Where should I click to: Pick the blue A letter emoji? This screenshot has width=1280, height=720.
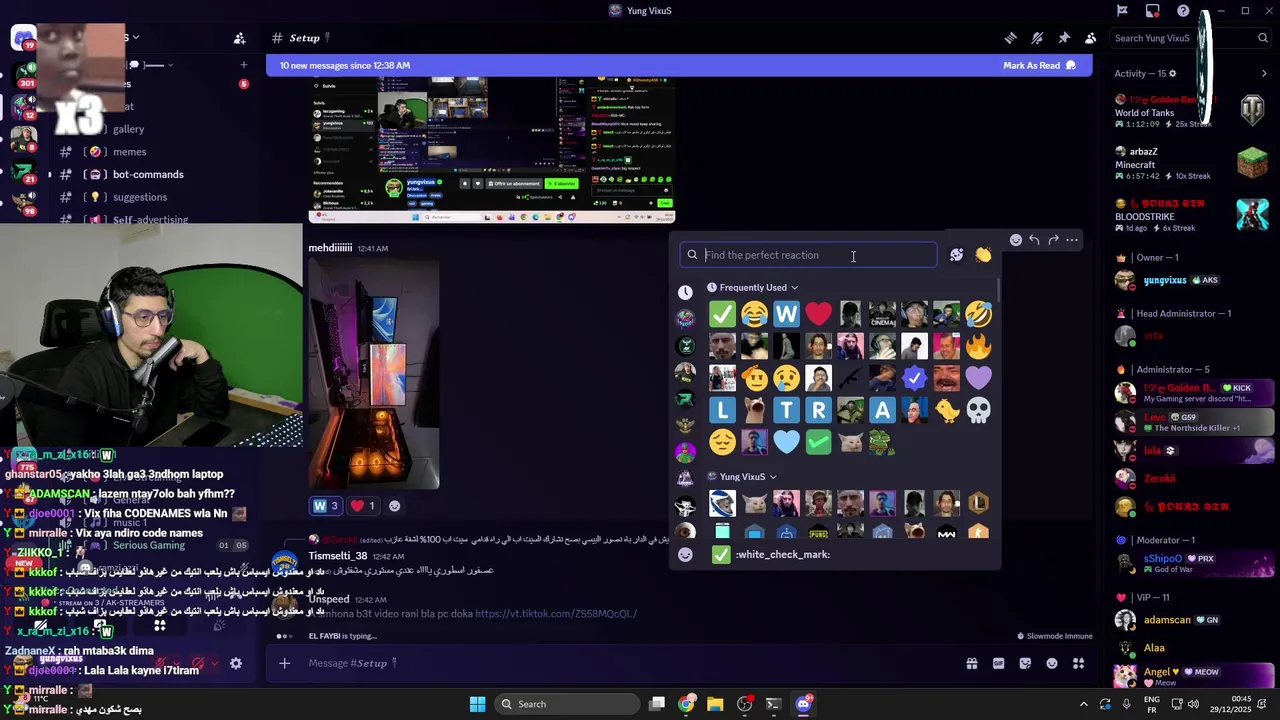[882, 410]
